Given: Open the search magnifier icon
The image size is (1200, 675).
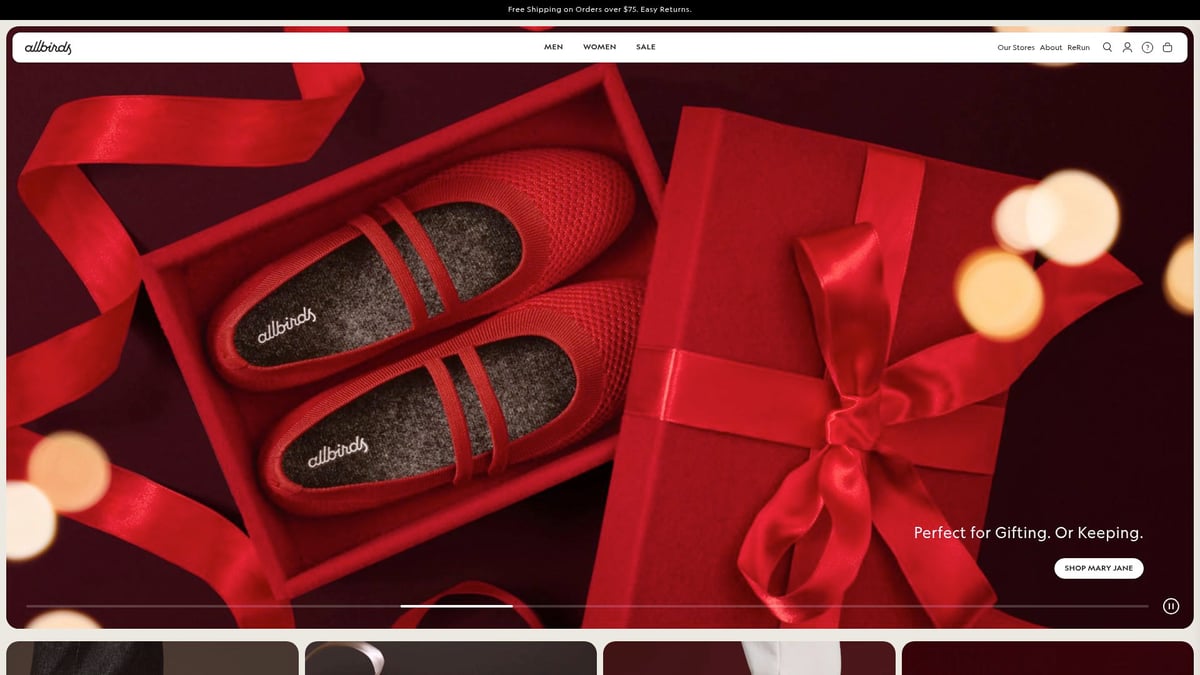Looking at the screenshot, I should [1107, 47].
